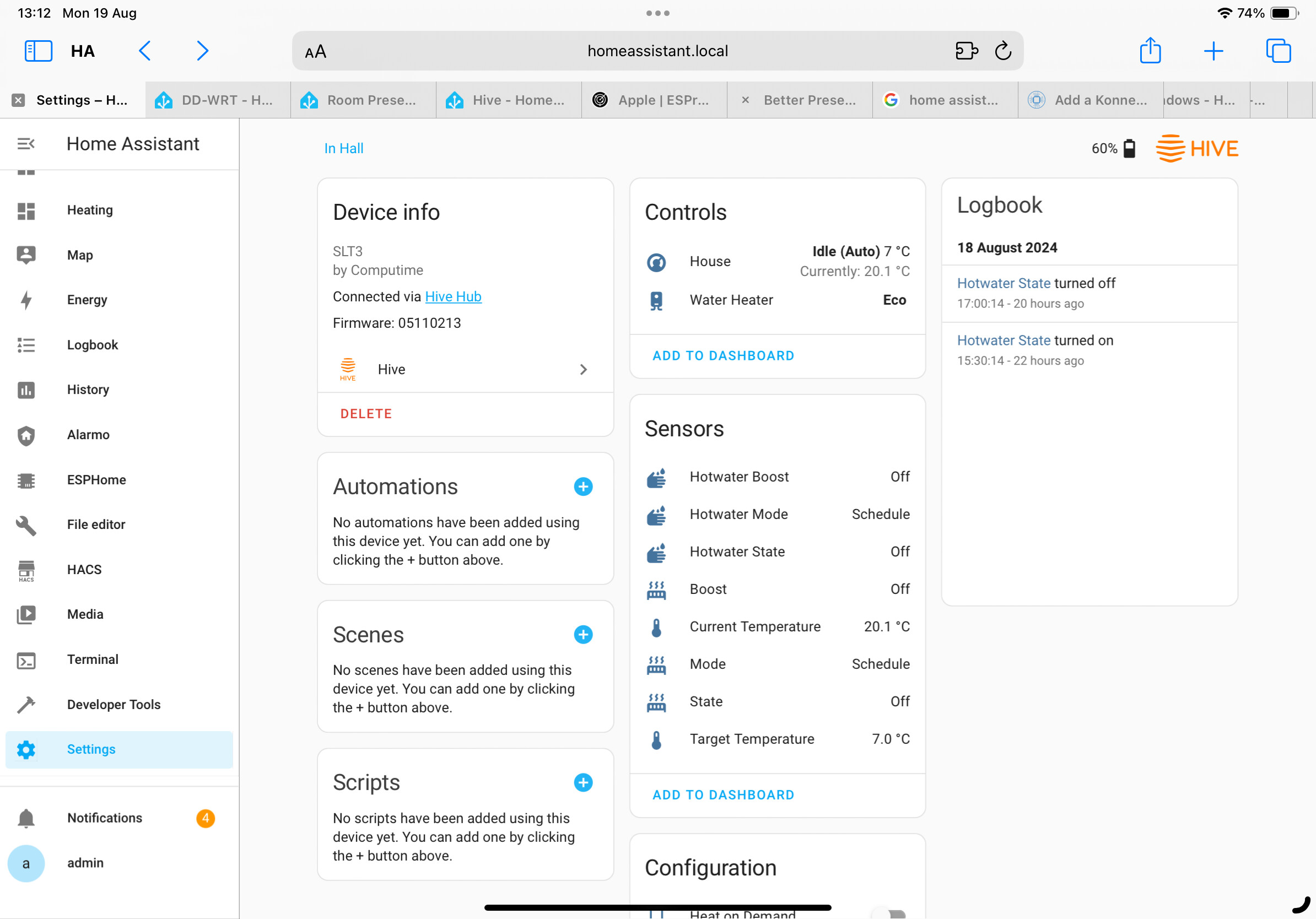The width and height of the screenshot is (1316, 919).
Task: Add a new scene with plus icon
Action: point(583,634)
